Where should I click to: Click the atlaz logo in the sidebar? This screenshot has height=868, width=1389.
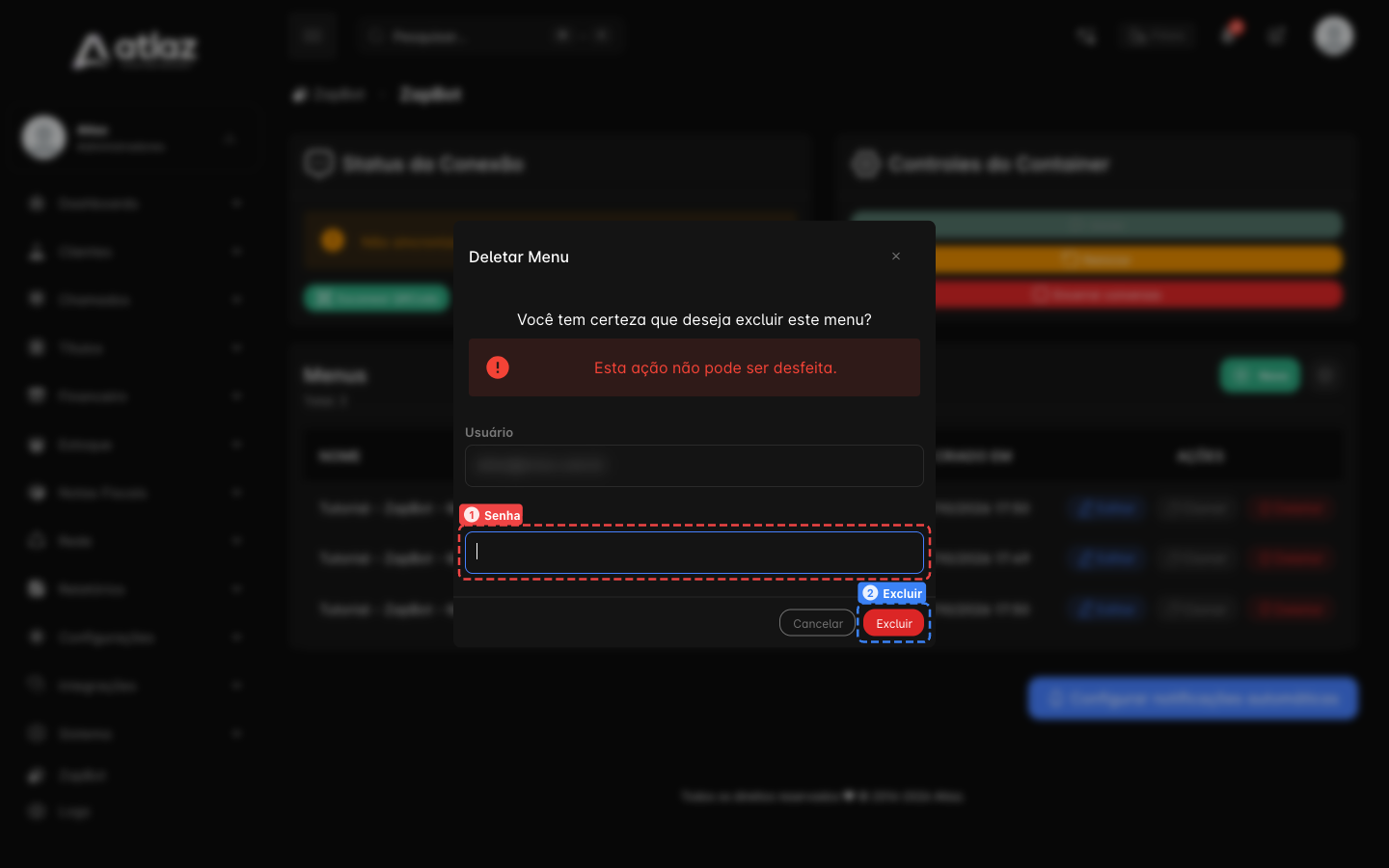coord(135,49)
